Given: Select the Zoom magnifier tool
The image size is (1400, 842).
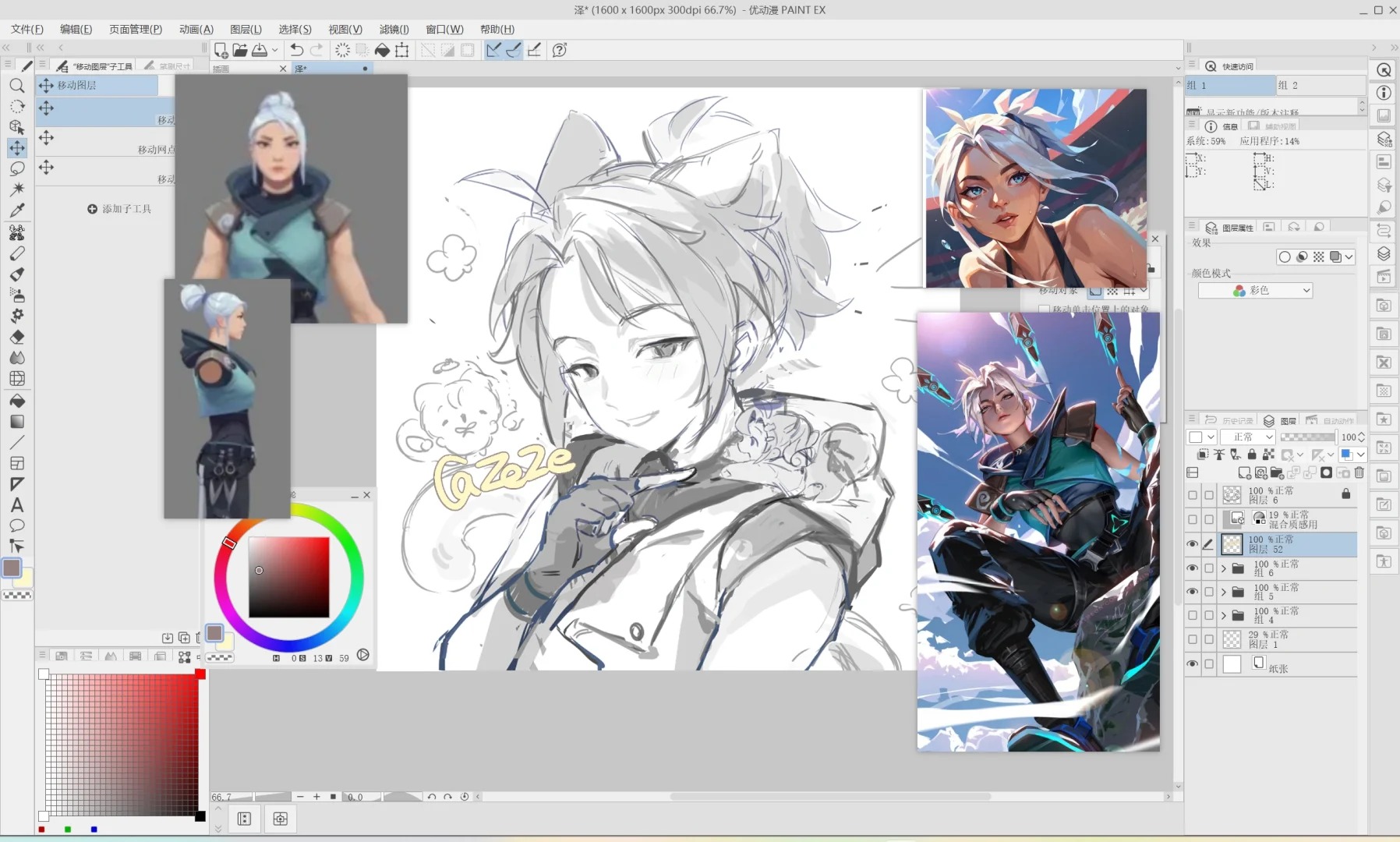Looking at the screenshot, I should click(x=17, y=86).
